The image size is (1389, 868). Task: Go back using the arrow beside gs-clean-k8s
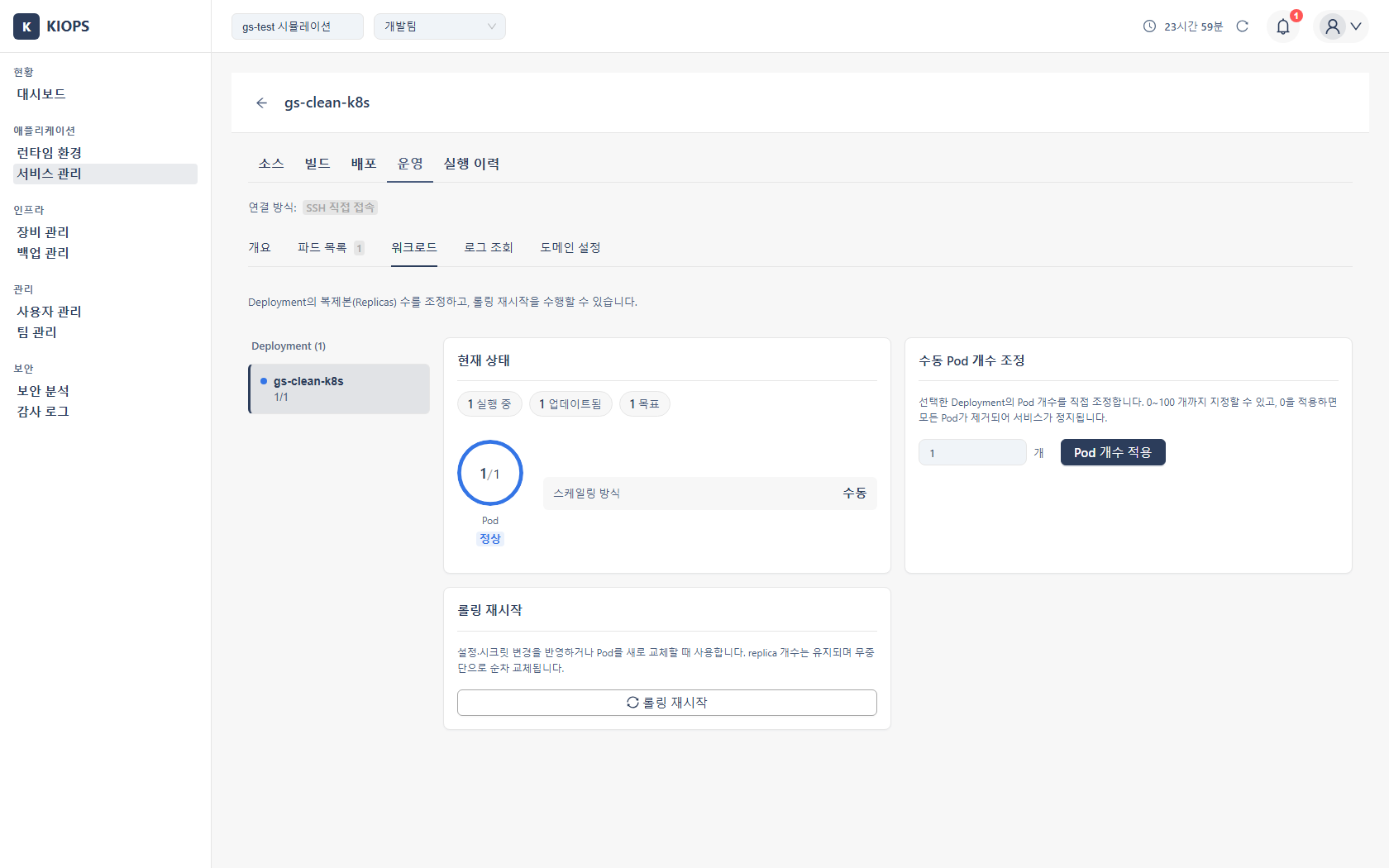point(261,103)
